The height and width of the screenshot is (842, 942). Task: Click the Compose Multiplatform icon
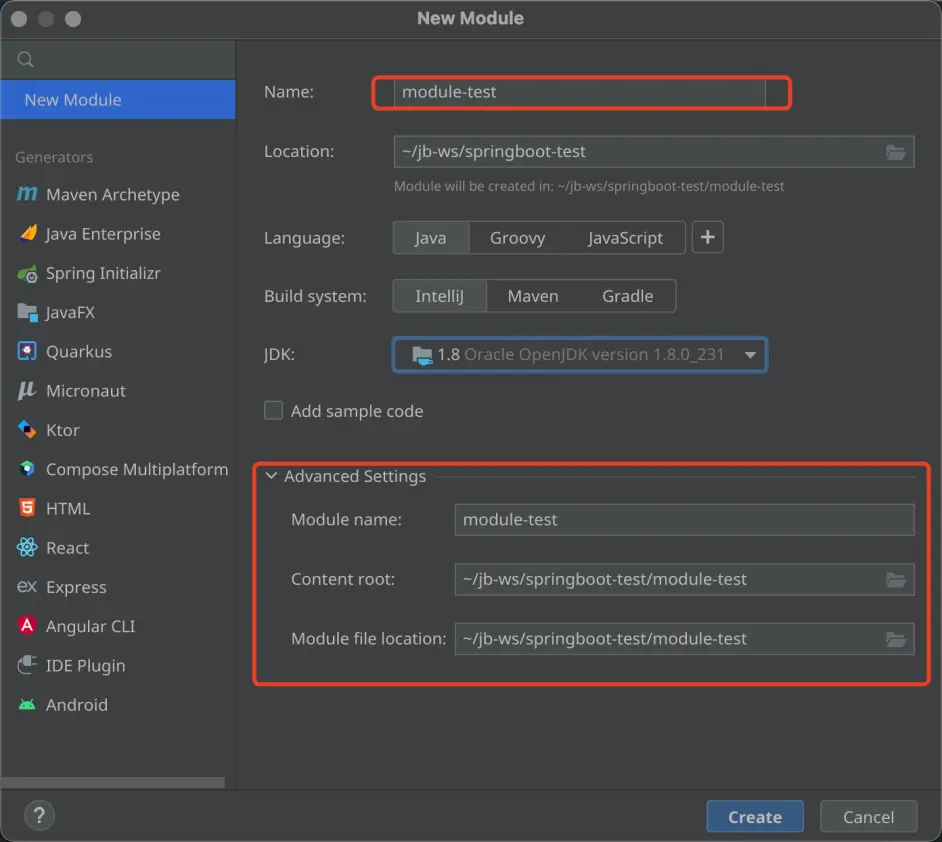[27, 468]
